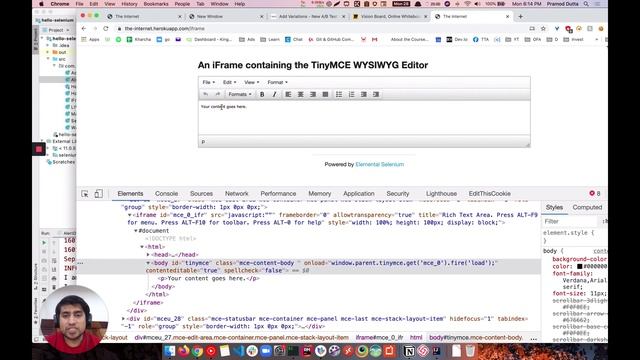Click the black color swatch in Styles
The width and height of the screenshot is (640, 360).
point(580,266)
